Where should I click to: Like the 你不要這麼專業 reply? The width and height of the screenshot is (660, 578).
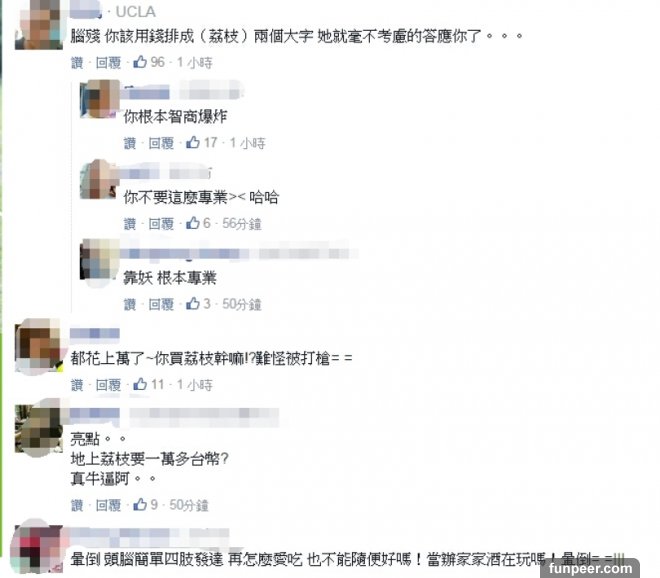point(130,224)
